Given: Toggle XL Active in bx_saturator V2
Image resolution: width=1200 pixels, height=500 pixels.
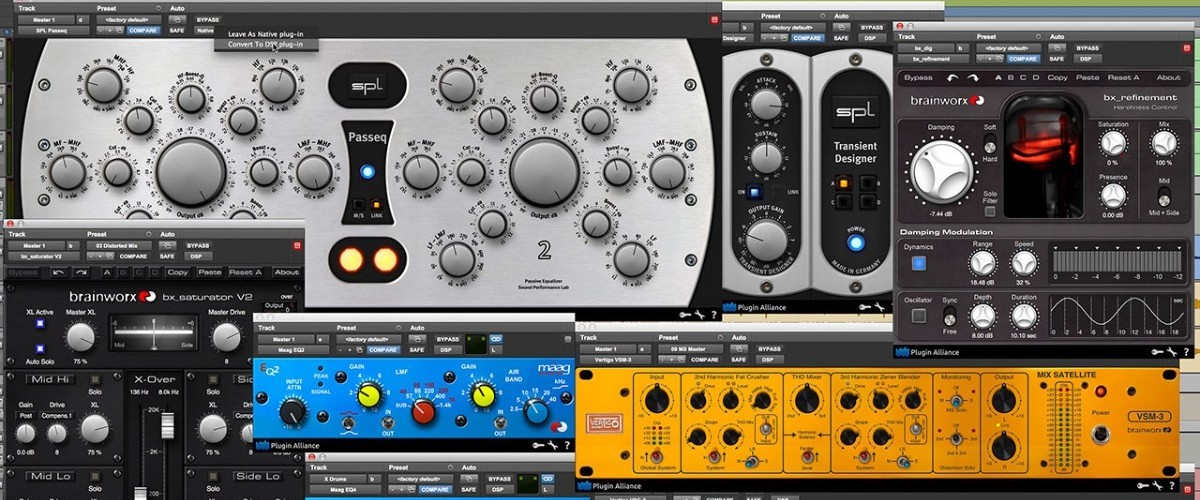Looking at the screenshot, I should click(40, 325).
